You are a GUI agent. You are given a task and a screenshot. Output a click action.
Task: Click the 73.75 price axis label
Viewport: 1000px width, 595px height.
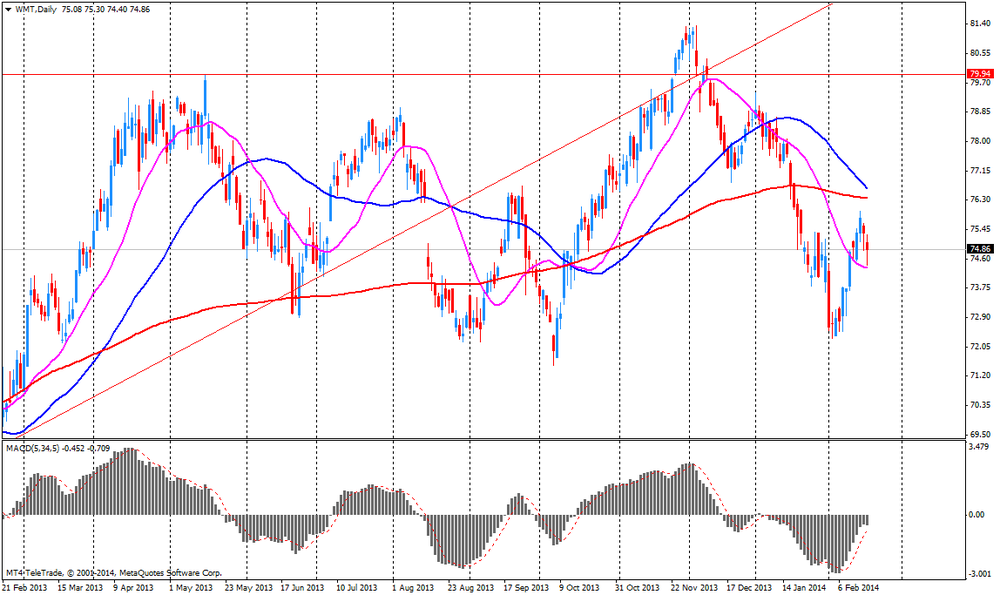click(979, 288)
